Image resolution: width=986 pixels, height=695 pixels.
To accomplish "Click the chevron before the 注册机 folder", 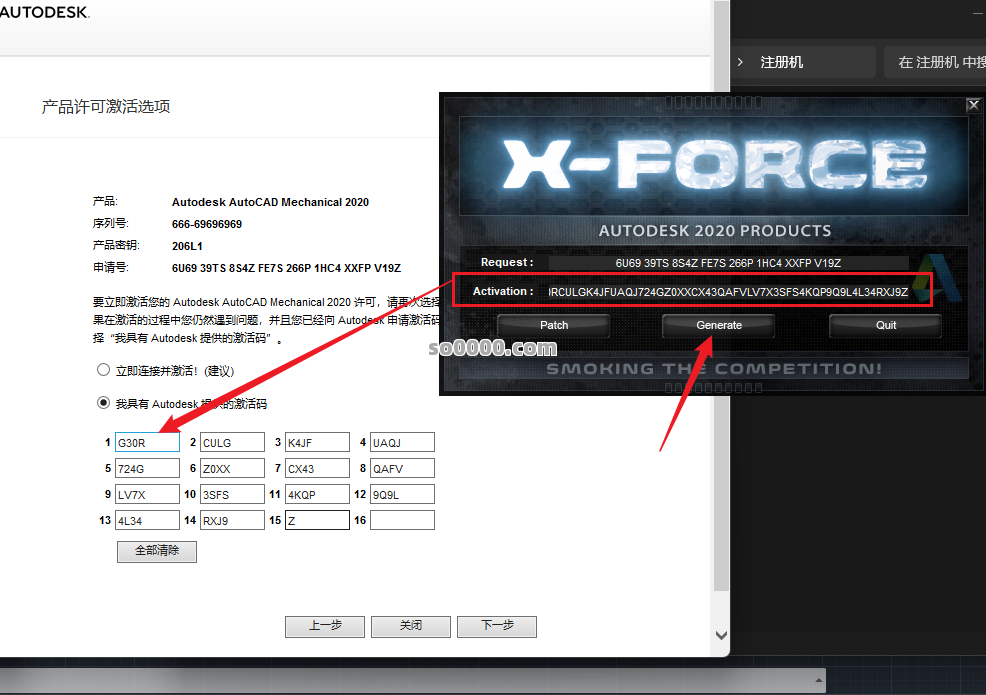I will (x=740, y=62).
